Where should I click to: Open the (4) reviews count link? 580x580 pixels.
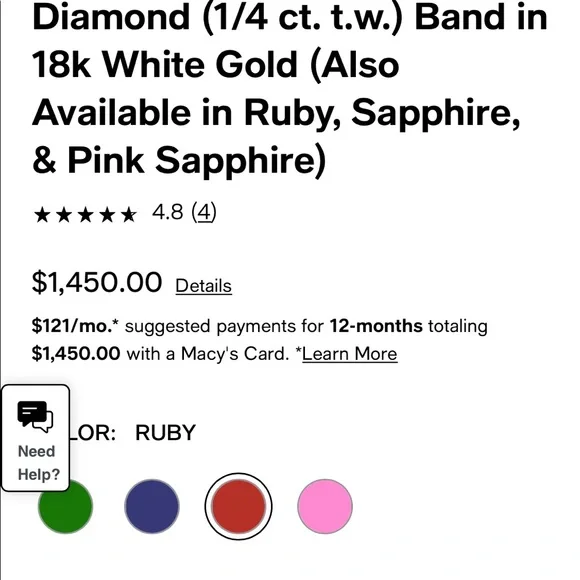[204, 212]
